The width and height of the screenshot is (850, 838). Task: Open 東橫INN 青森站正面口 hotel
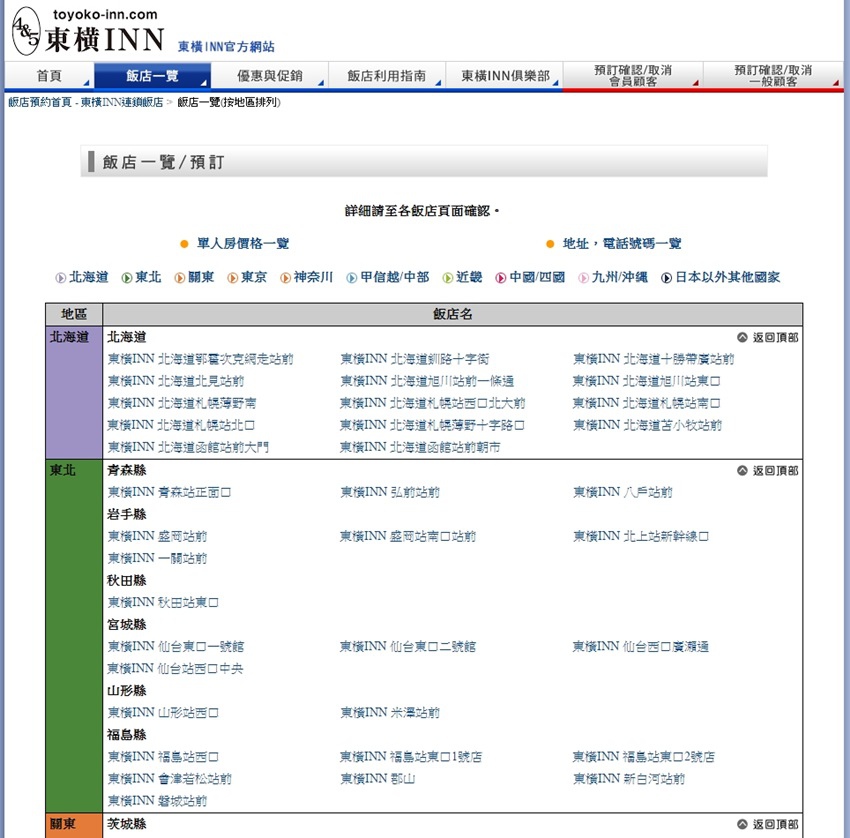click(169, 492)
